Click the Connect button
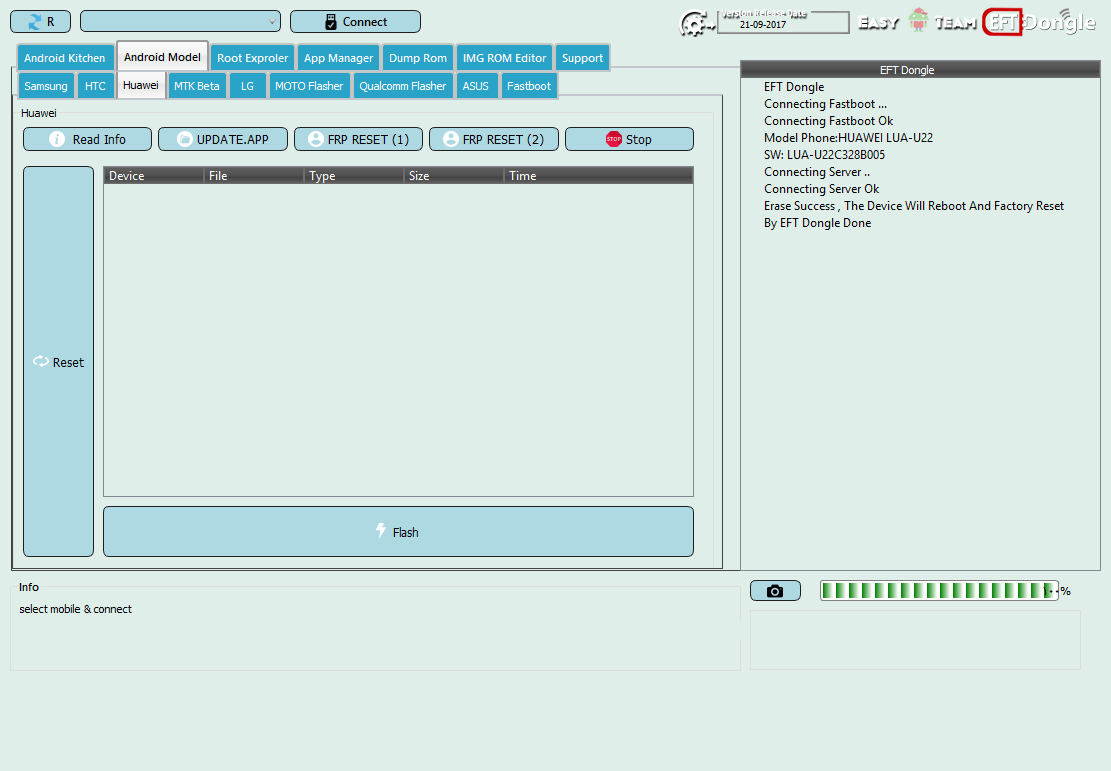Viewport: 1111px width, 771px height. [x=355, y=22]
